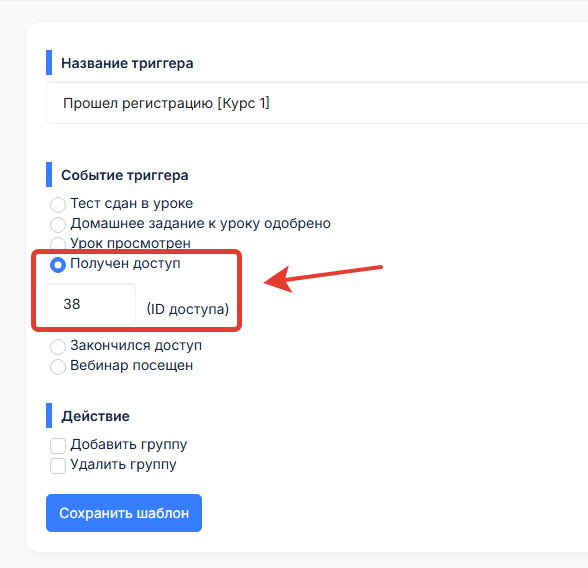The image size is (588, 568).
Task: Select the 'Закончился доступ' radio button
Action: pyautogui.click(x=58, y=347)
